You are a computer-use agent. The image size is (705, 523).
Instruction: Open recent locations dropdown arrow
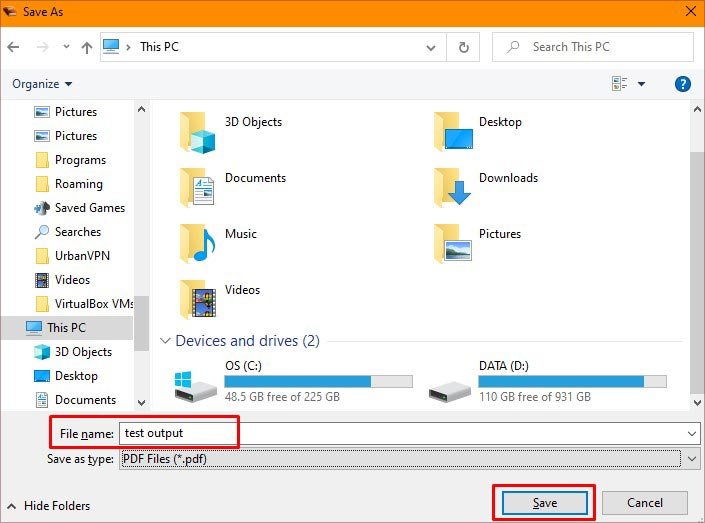click(66, 46)
